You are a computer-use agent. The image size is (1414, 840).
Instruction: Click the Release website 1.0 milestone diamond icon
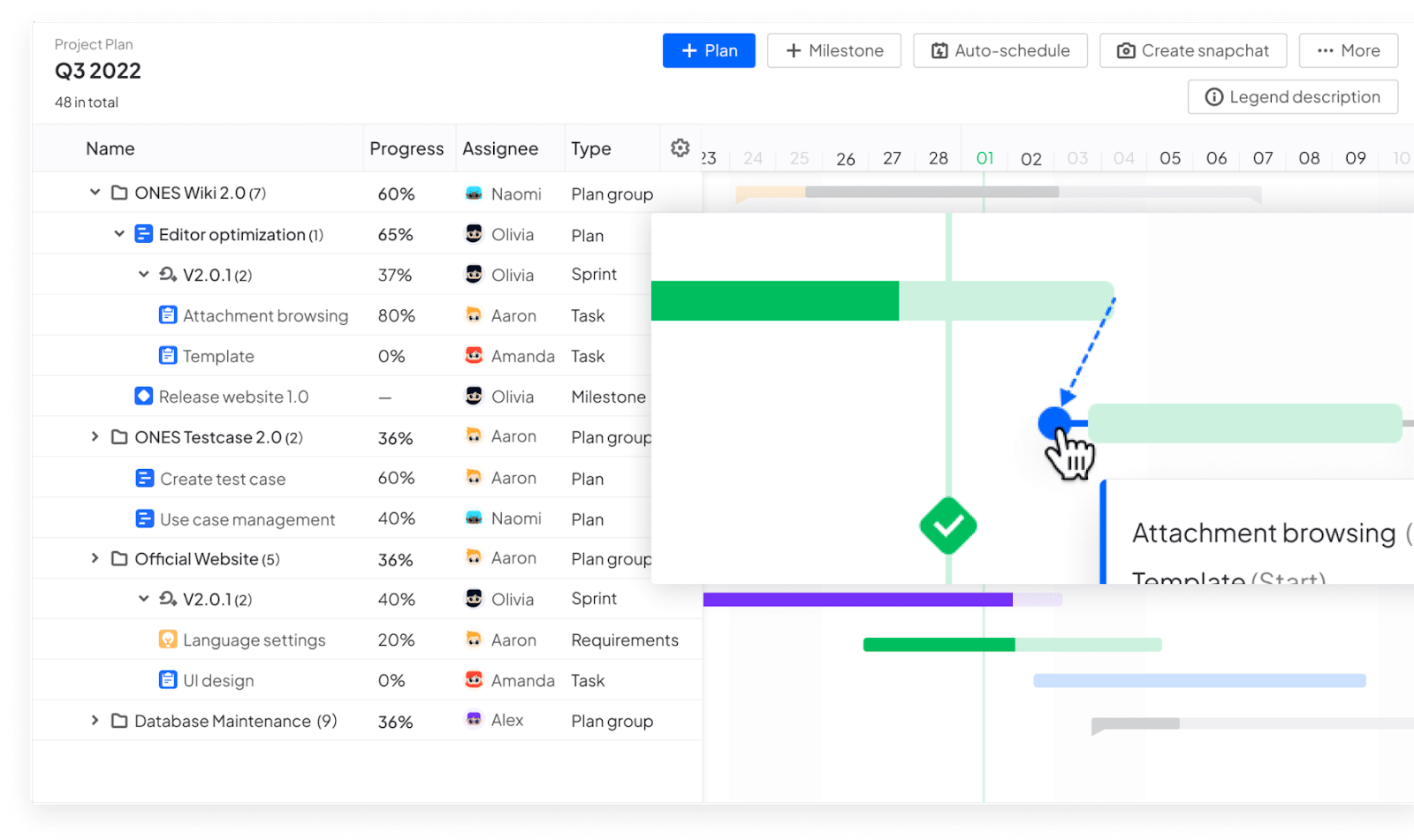pos(144,396)
